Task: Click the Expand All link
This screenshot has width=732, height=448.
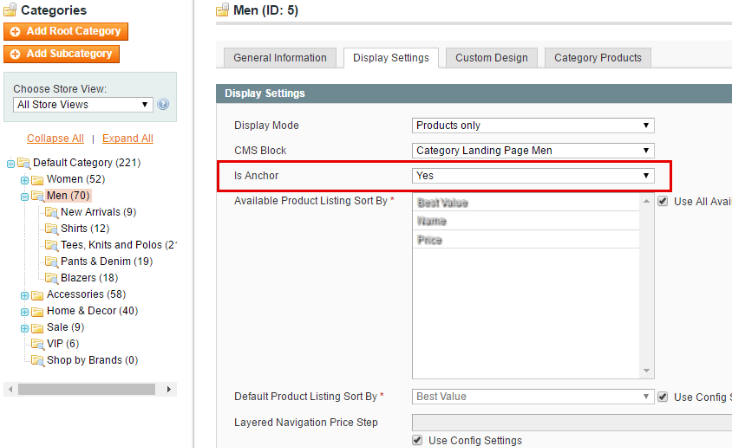Action: coord(128,138)
